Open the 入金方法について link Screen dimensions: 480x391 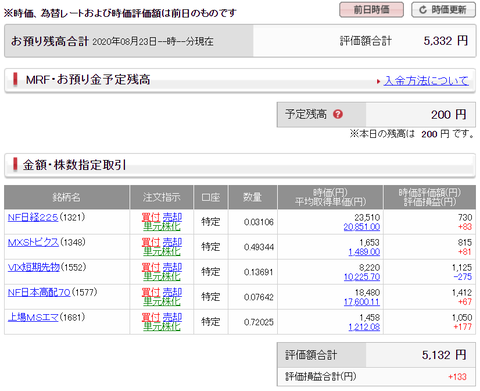(x=426, y=81)
